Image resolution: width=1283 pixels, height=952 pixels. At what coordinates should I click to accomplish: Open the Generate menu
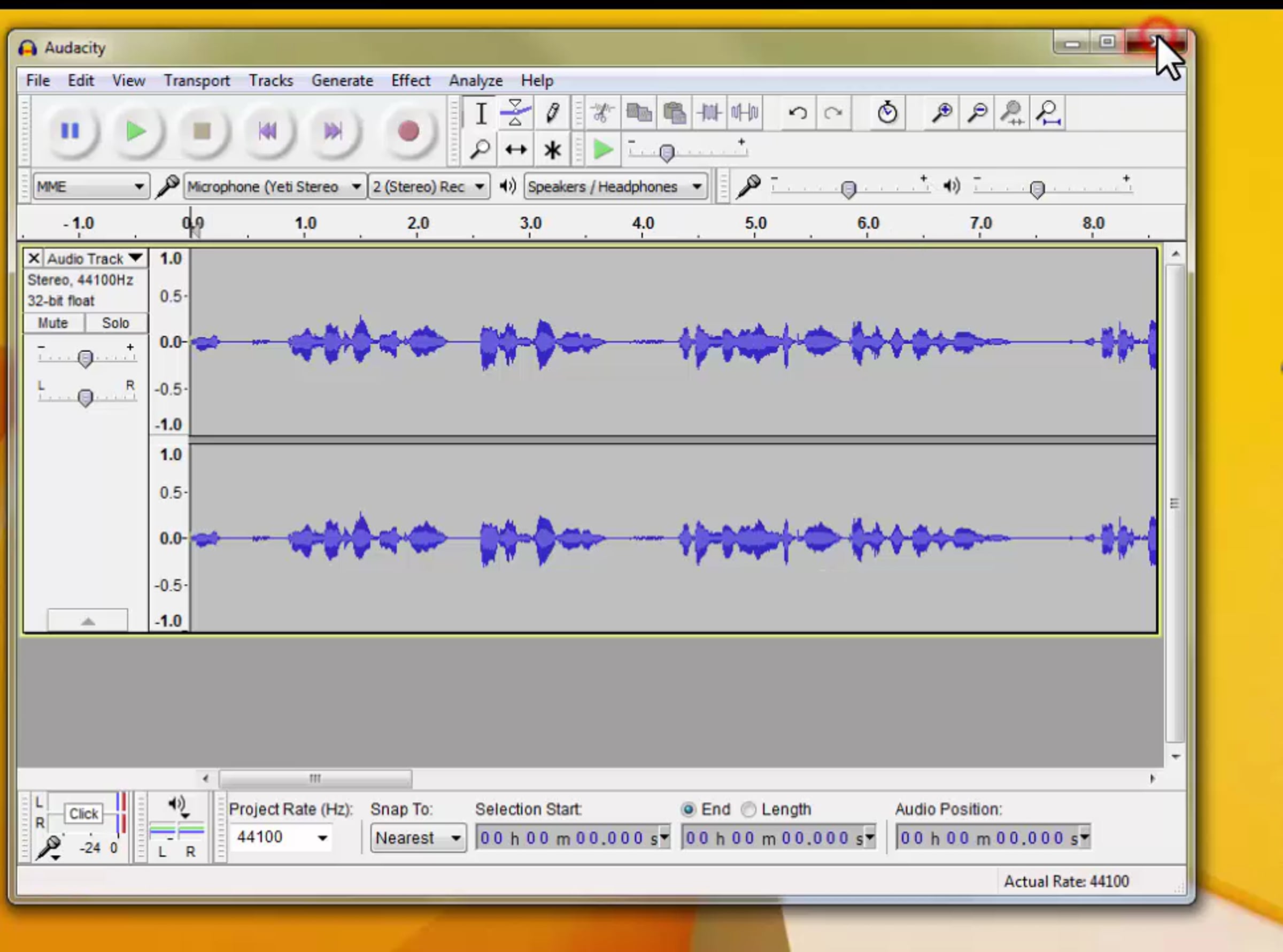tap(342, 81)
